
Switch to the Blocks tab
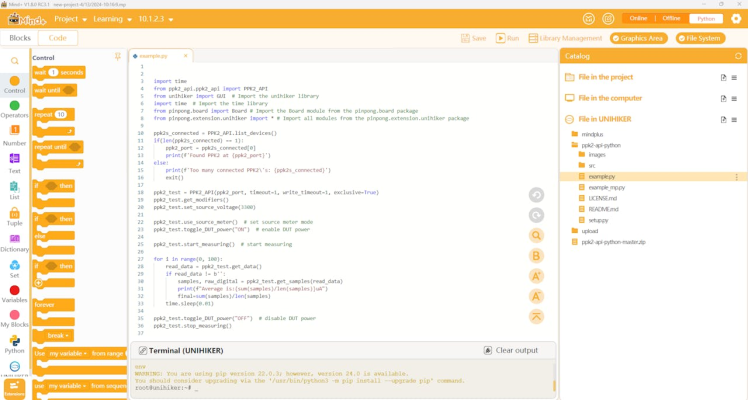click(20, 38)
